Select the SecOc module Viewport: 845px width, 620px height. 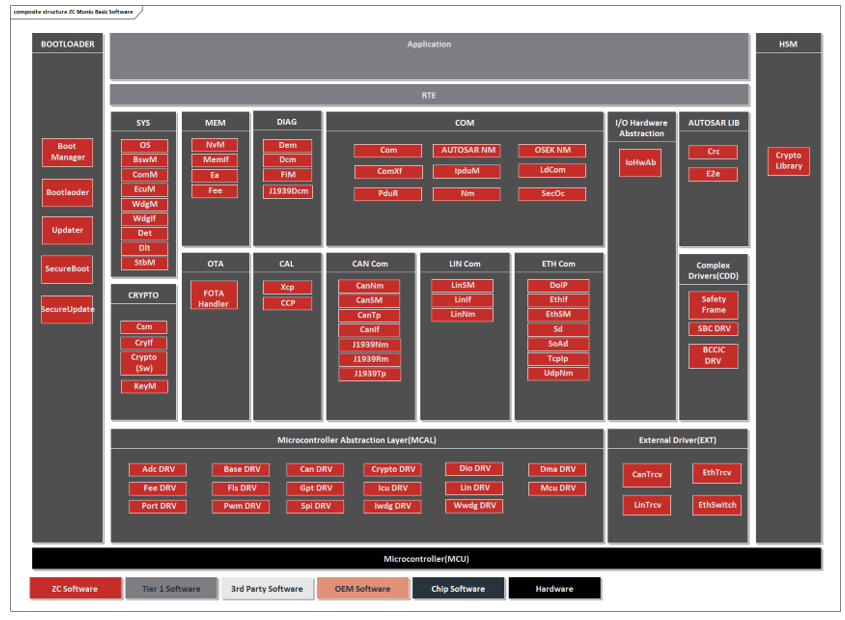coord(552,194)
